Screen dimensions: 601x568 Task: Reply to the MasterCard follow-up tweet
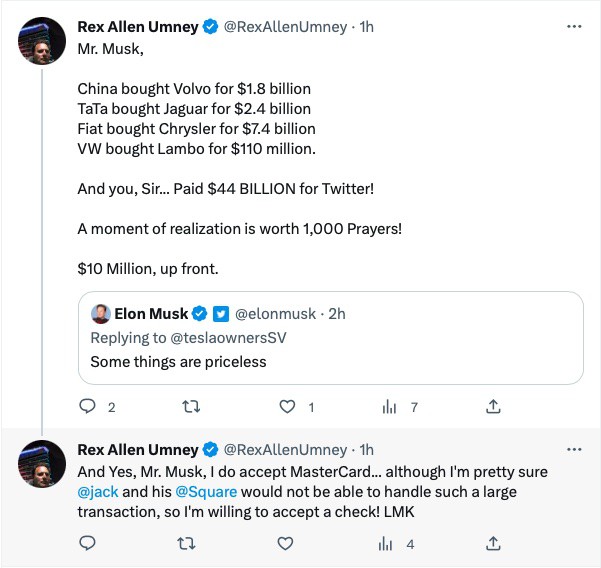pos(87,544)
